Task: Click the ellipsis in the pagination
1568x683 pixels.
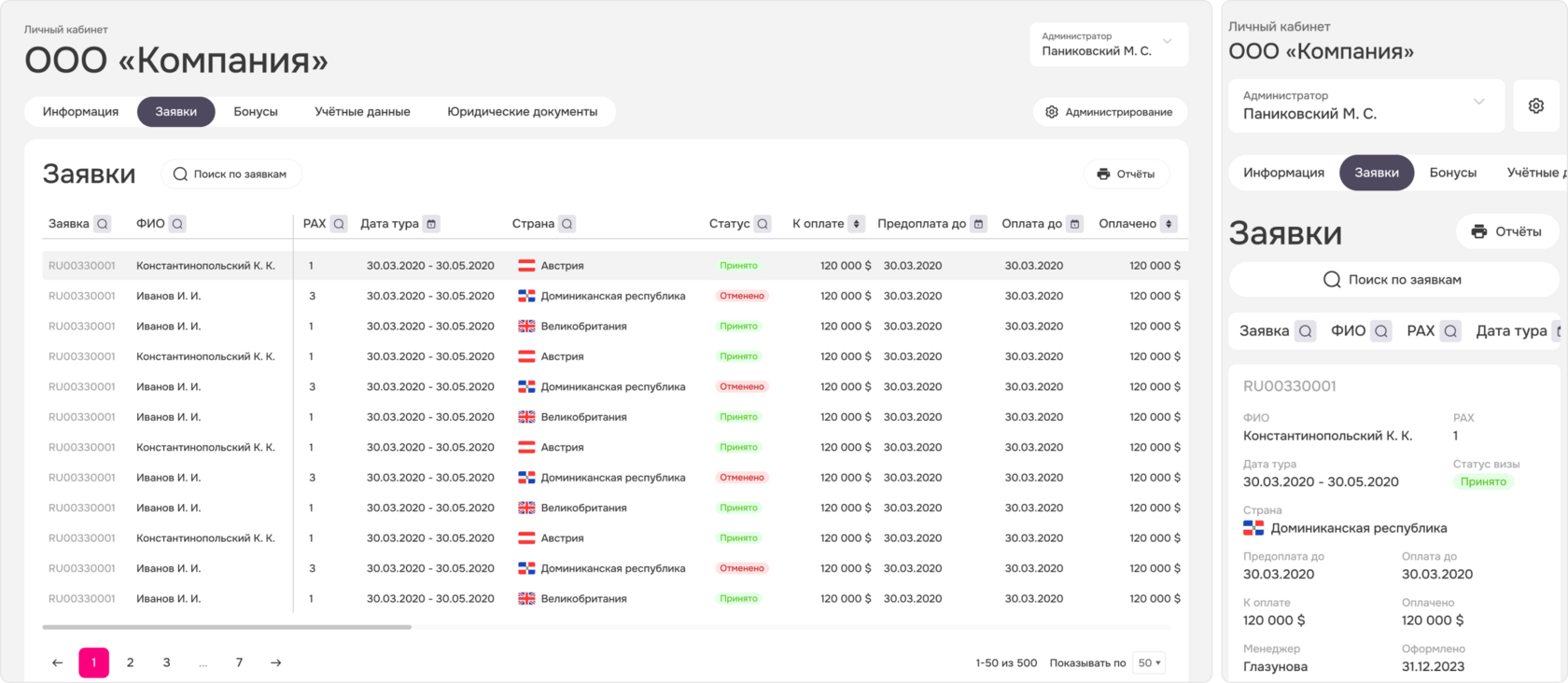Action: tap(203, 662)
